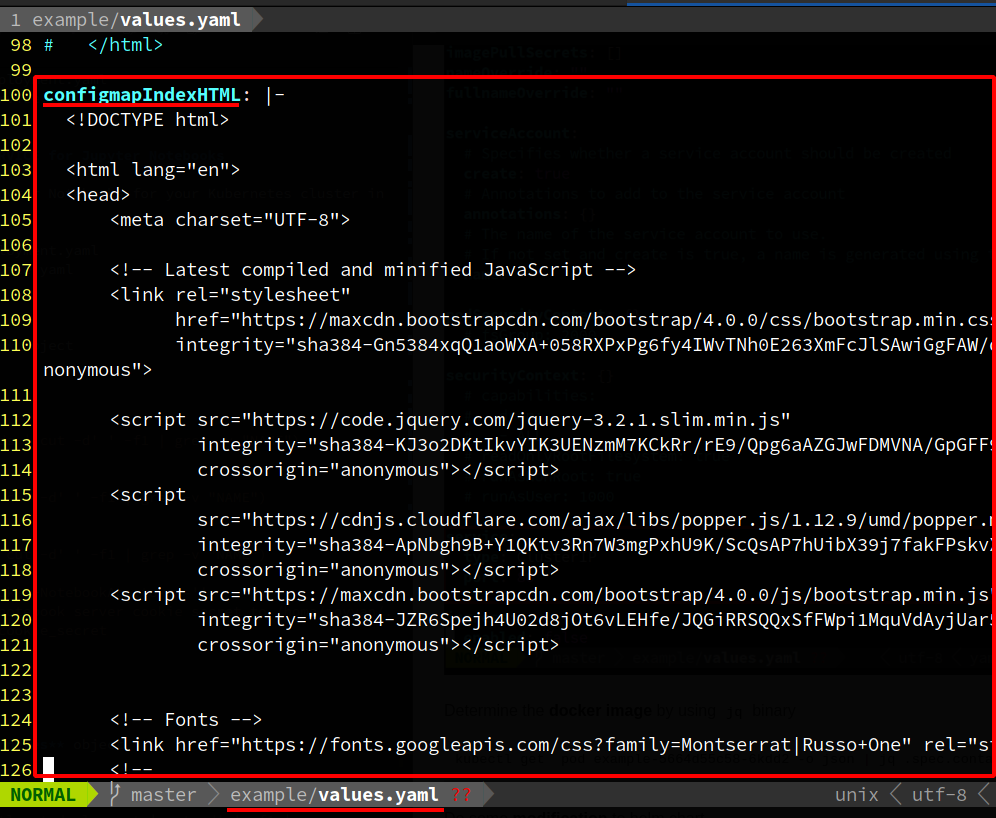Click the sha384-ApNbgh9B integrity line
The image size is (996, 818).
pos(596,545)
